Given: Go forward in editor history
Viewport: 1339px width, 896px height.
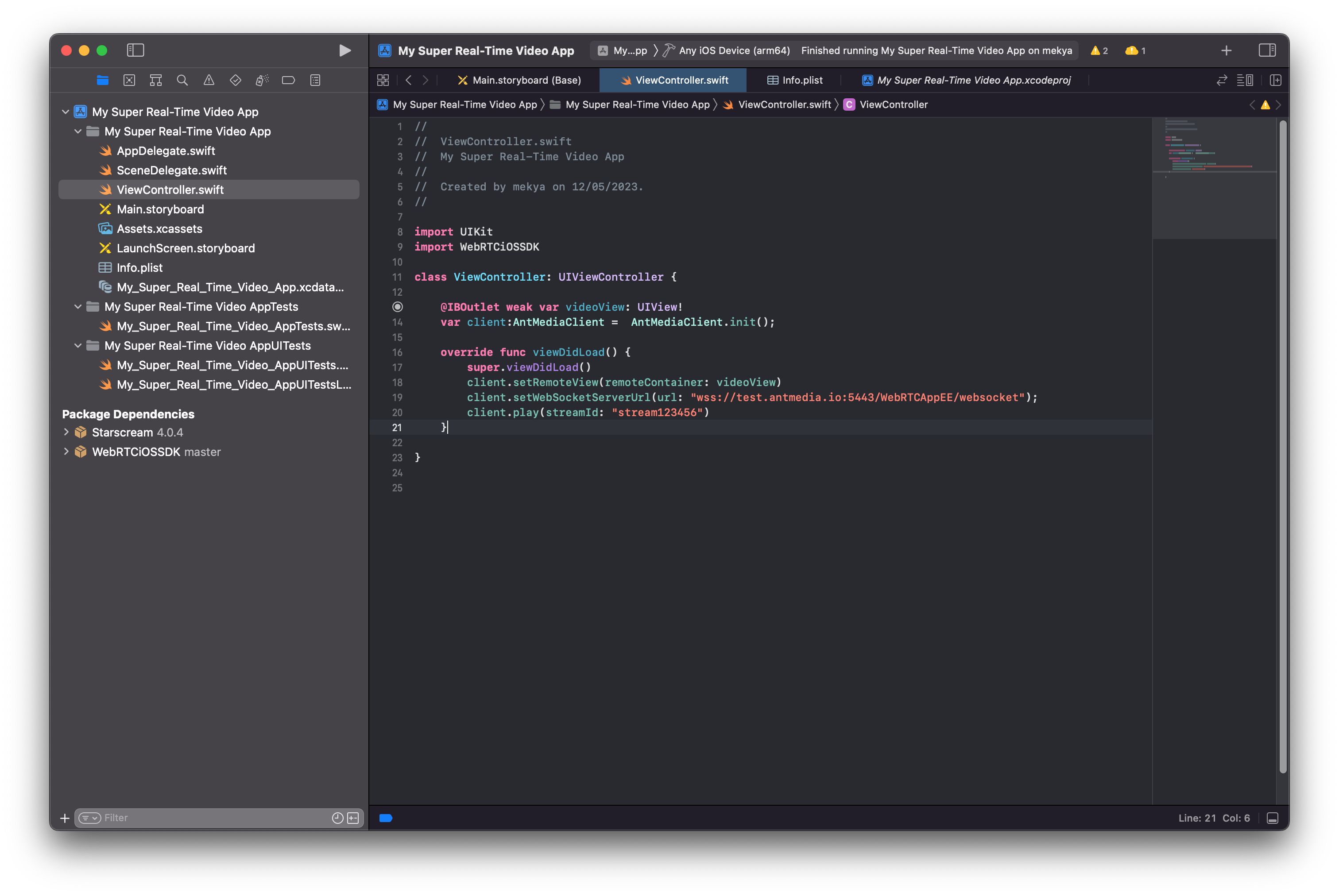Looking at the screenshot, I should coord(426,81).
